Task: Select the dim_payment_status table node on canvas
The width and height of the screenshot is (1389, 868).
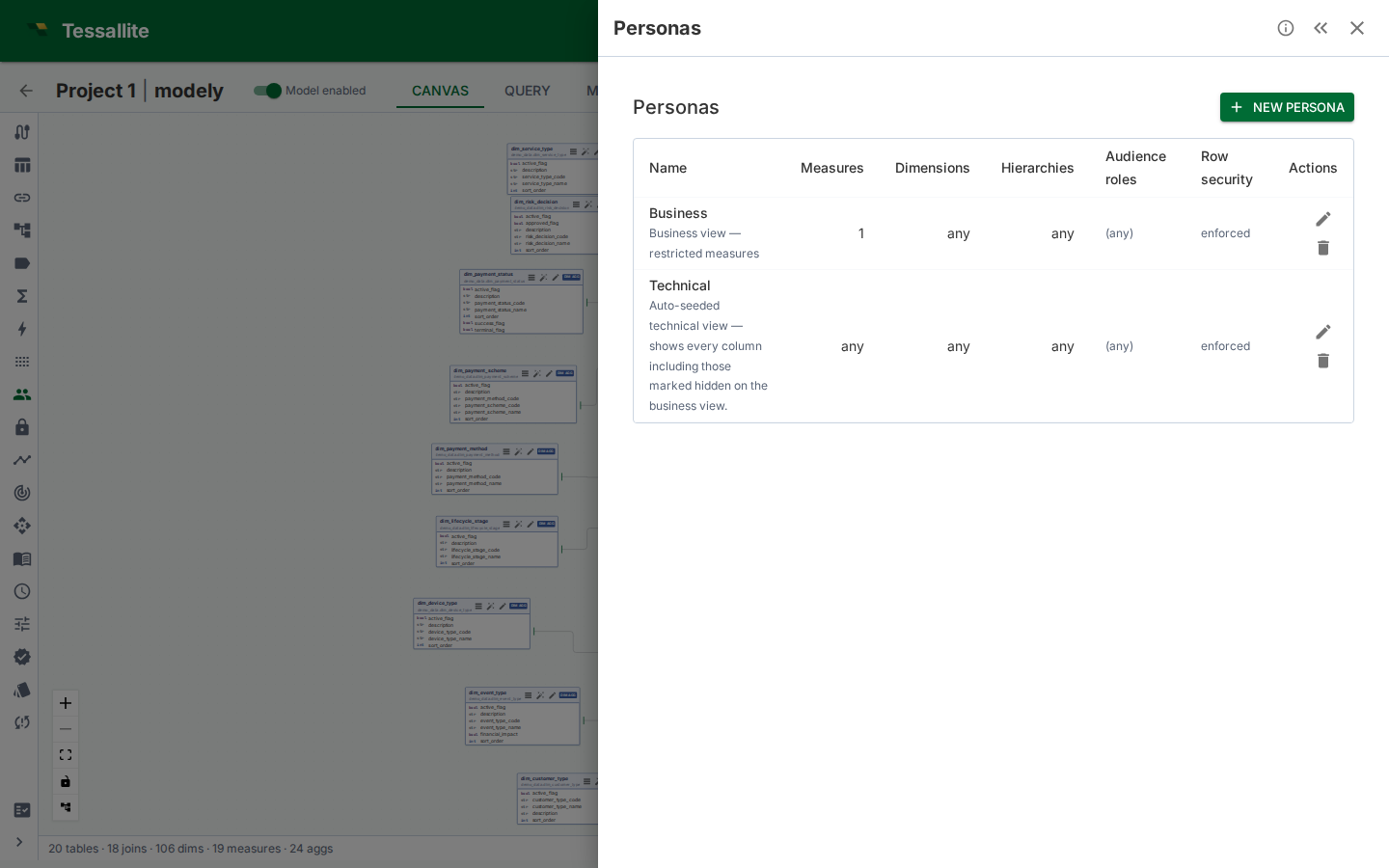Action: tap(522, 302)
